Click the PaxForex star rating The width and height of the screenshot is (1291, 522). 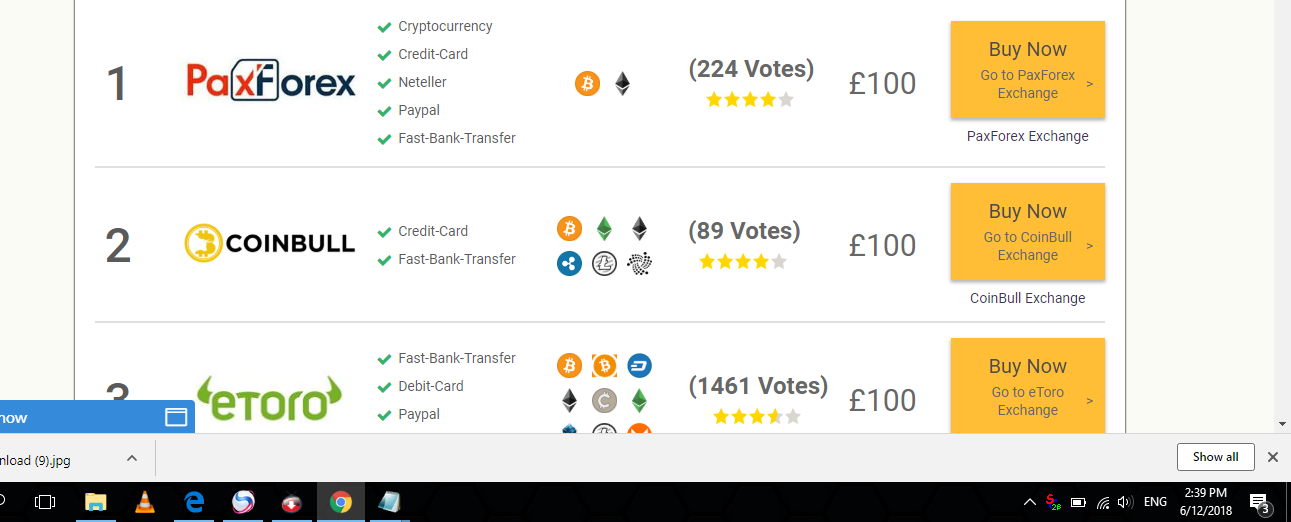(x=750, y=100)
